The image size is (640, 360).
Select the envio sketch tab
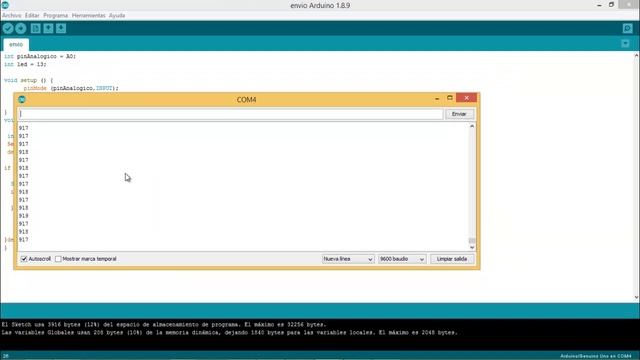click(x=16, y=44)
